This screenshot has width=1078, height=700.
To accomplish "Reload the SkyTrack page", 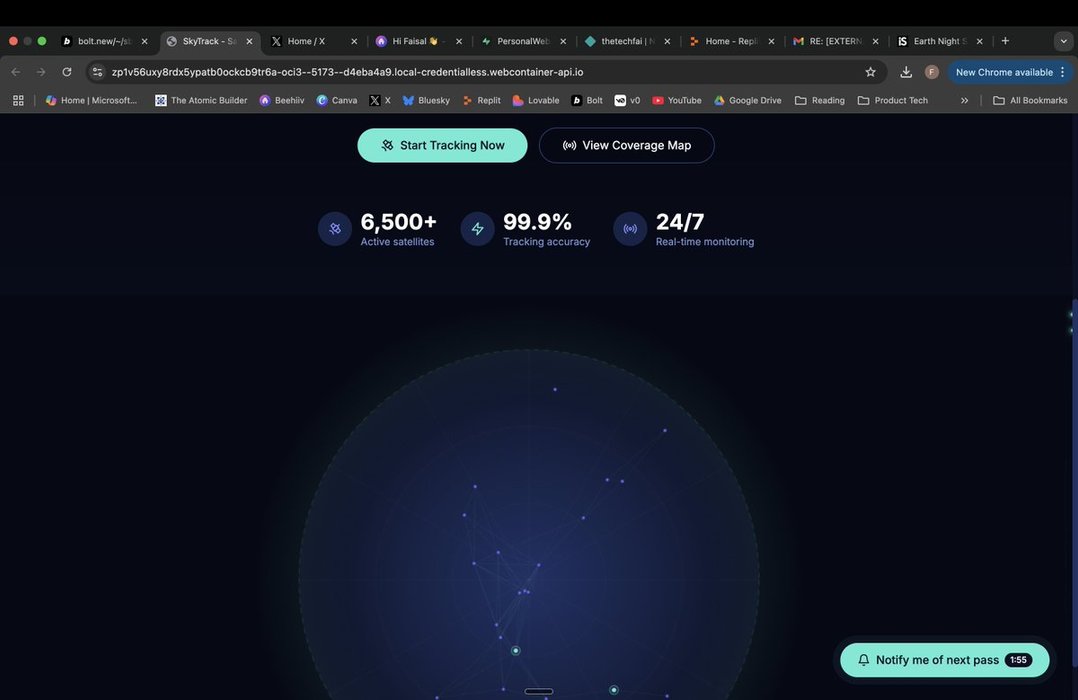I will tap(67, 72).
